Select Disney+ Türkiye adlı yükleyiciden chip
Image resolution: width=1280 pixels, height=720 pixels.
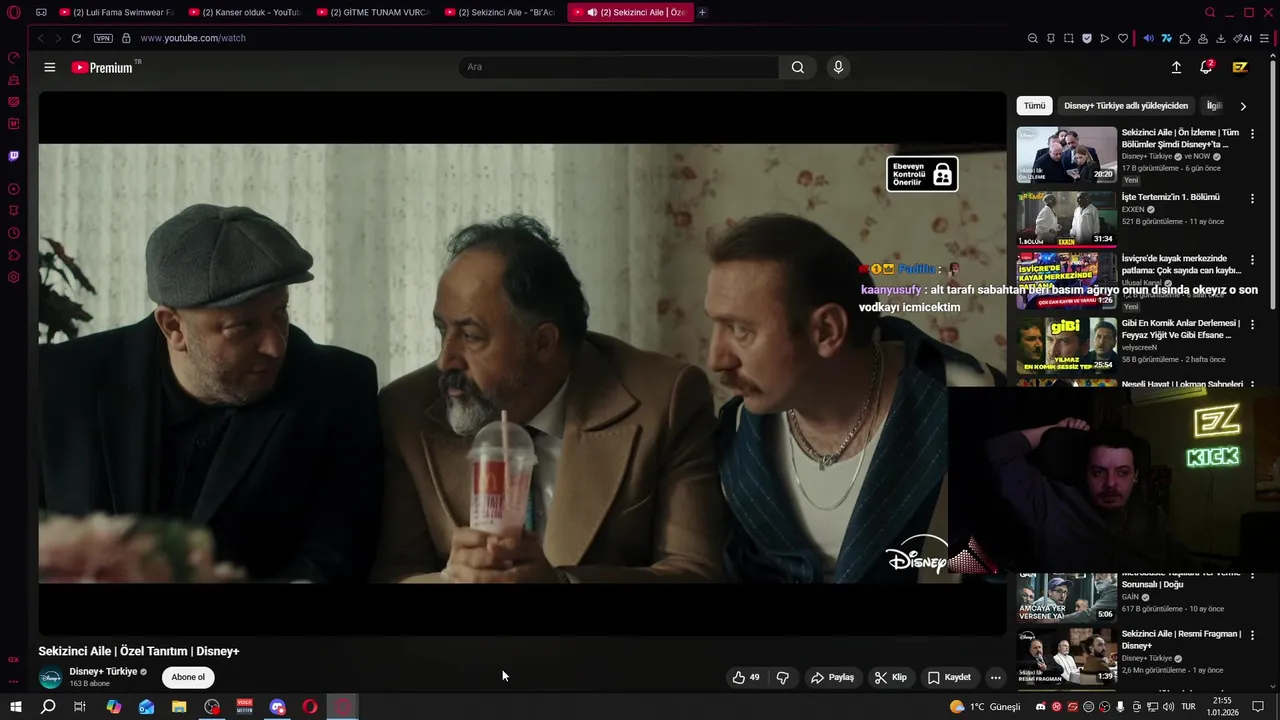pyautogui.click(x=1126, y=105)
